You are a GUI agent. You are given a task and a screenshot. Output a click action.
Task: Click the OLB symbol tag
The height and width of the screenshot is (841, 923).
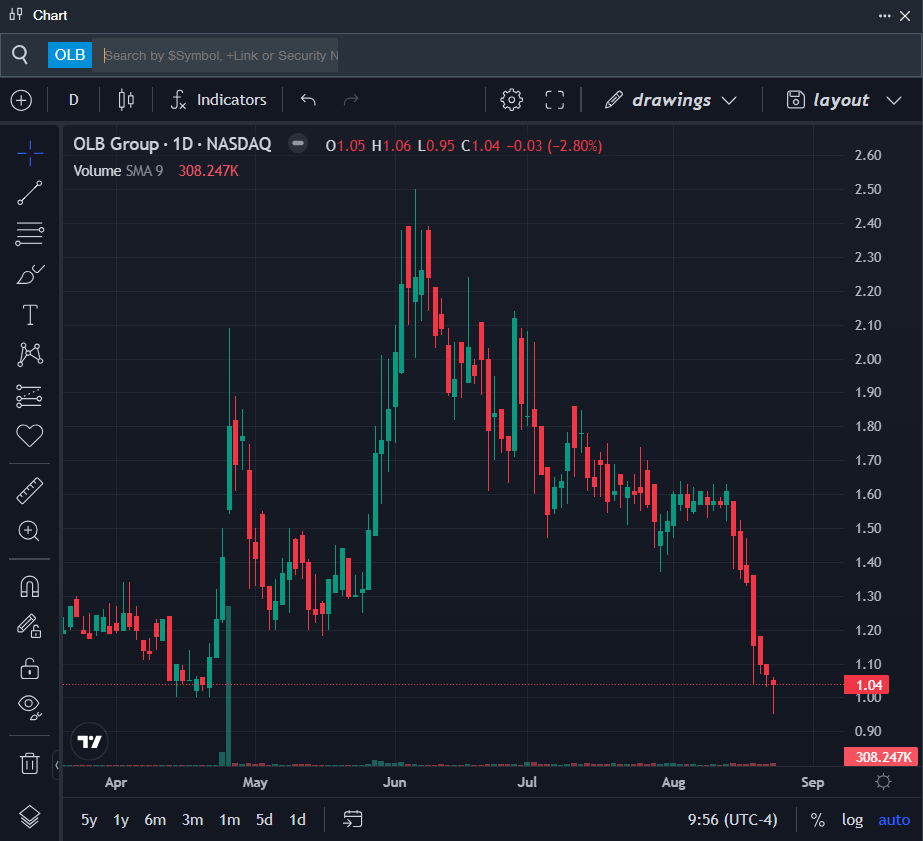click(69, 55)
